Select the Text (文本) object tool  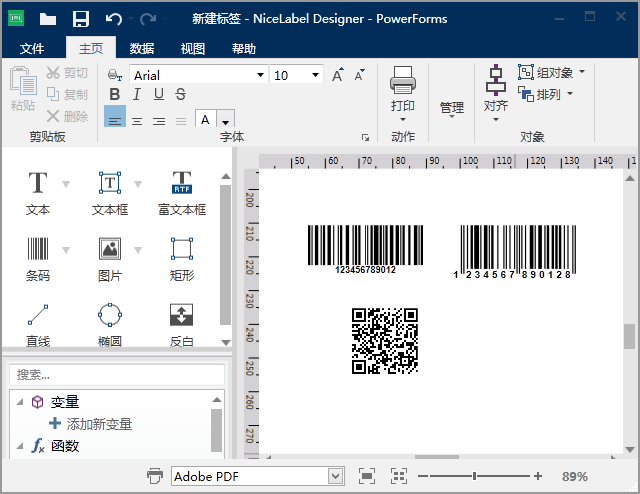[38, 193]
